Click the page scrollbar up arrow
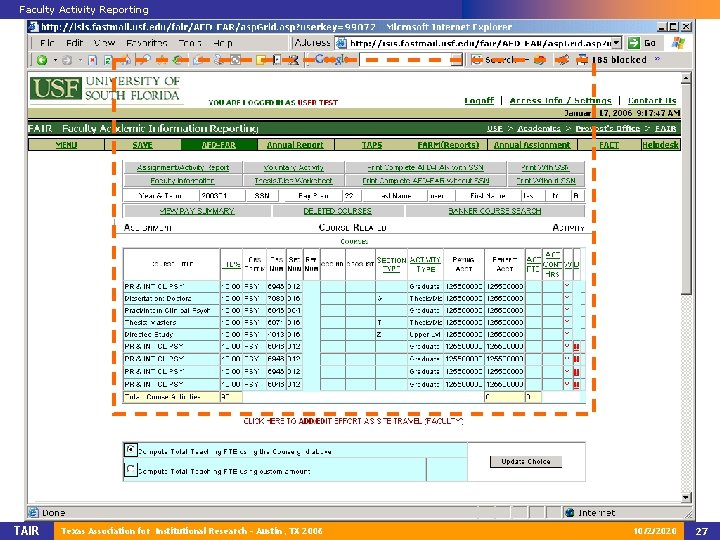This screenshot has height=540, width=720. pos(686,78)
